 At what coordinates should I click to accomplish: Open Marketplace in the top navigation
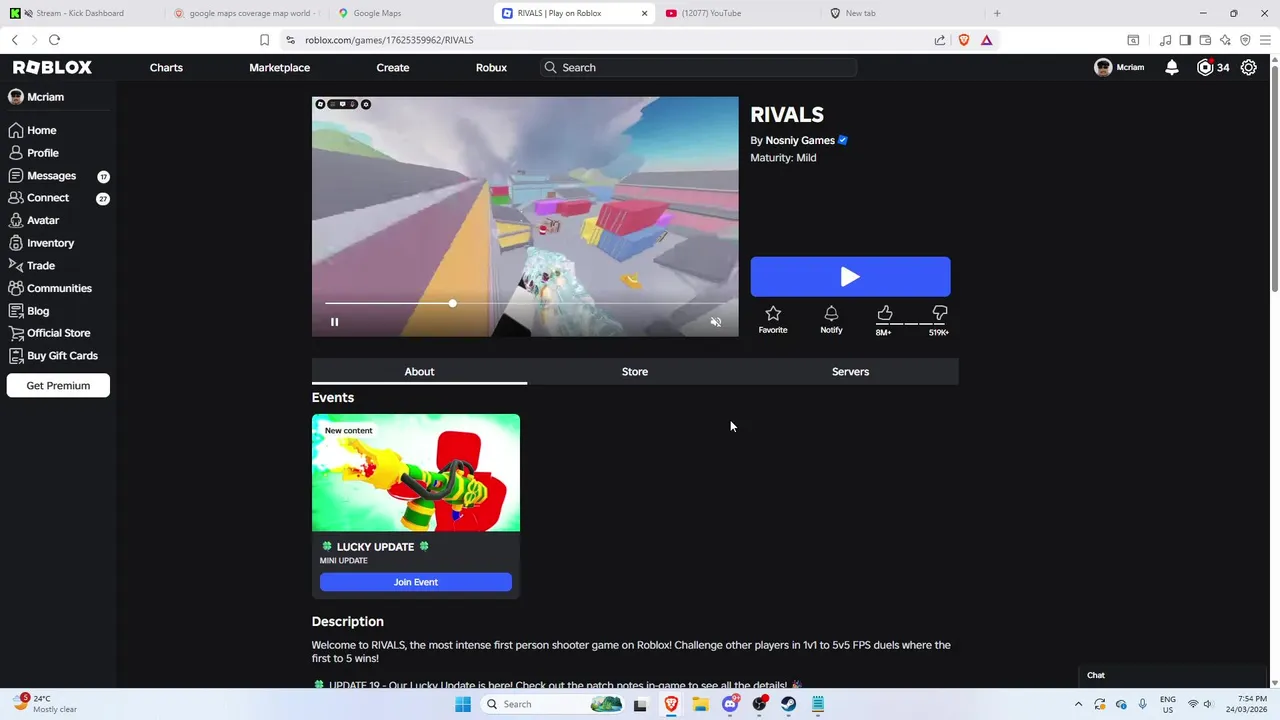[279, 67]
